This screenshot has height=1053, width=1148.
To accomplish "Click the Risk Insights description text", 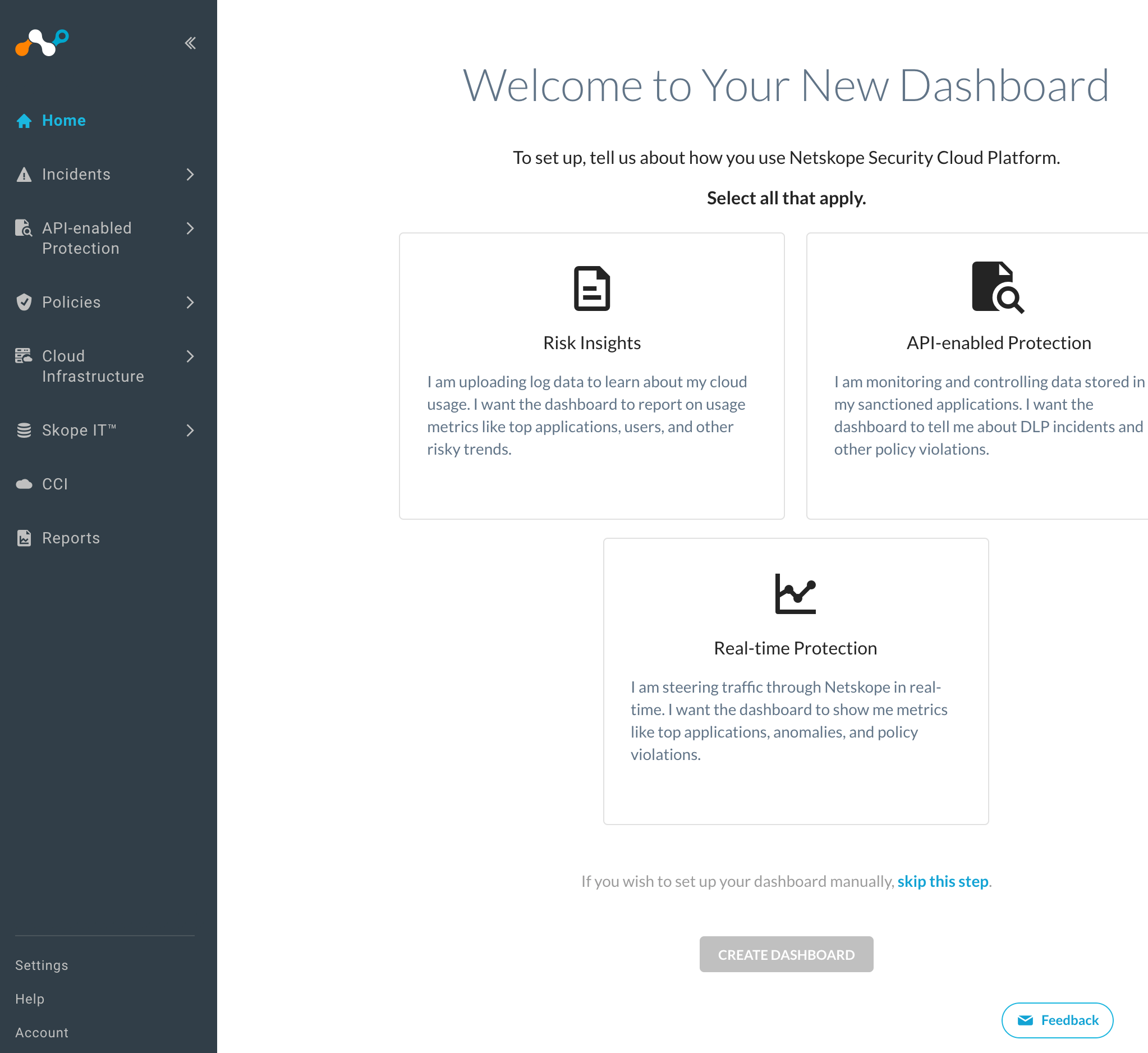I will [587, 415].
